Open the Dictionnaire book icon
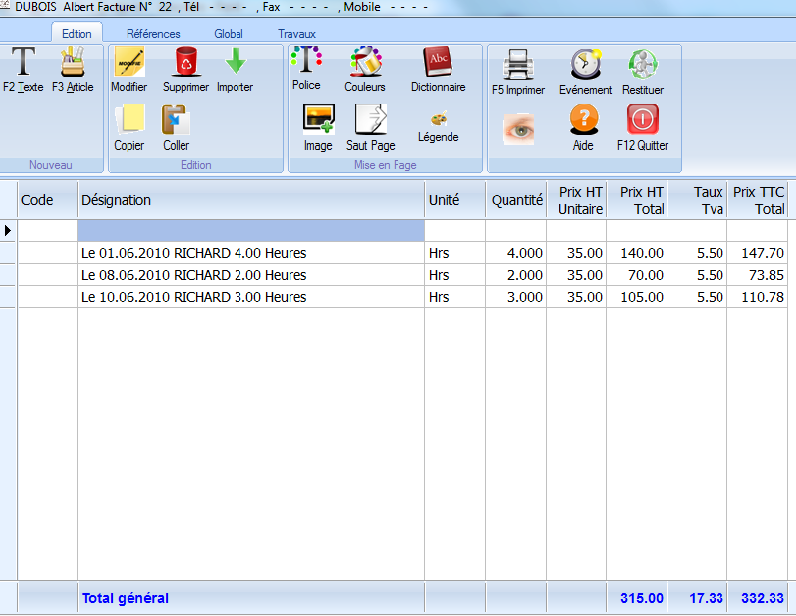The width and height of the screenshot is (796, 616). 438,64
